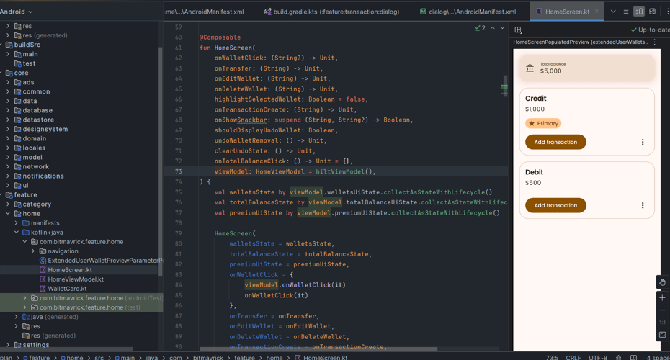
Task: Open the Credit wallet overflow menu
Action: (642, 142)
